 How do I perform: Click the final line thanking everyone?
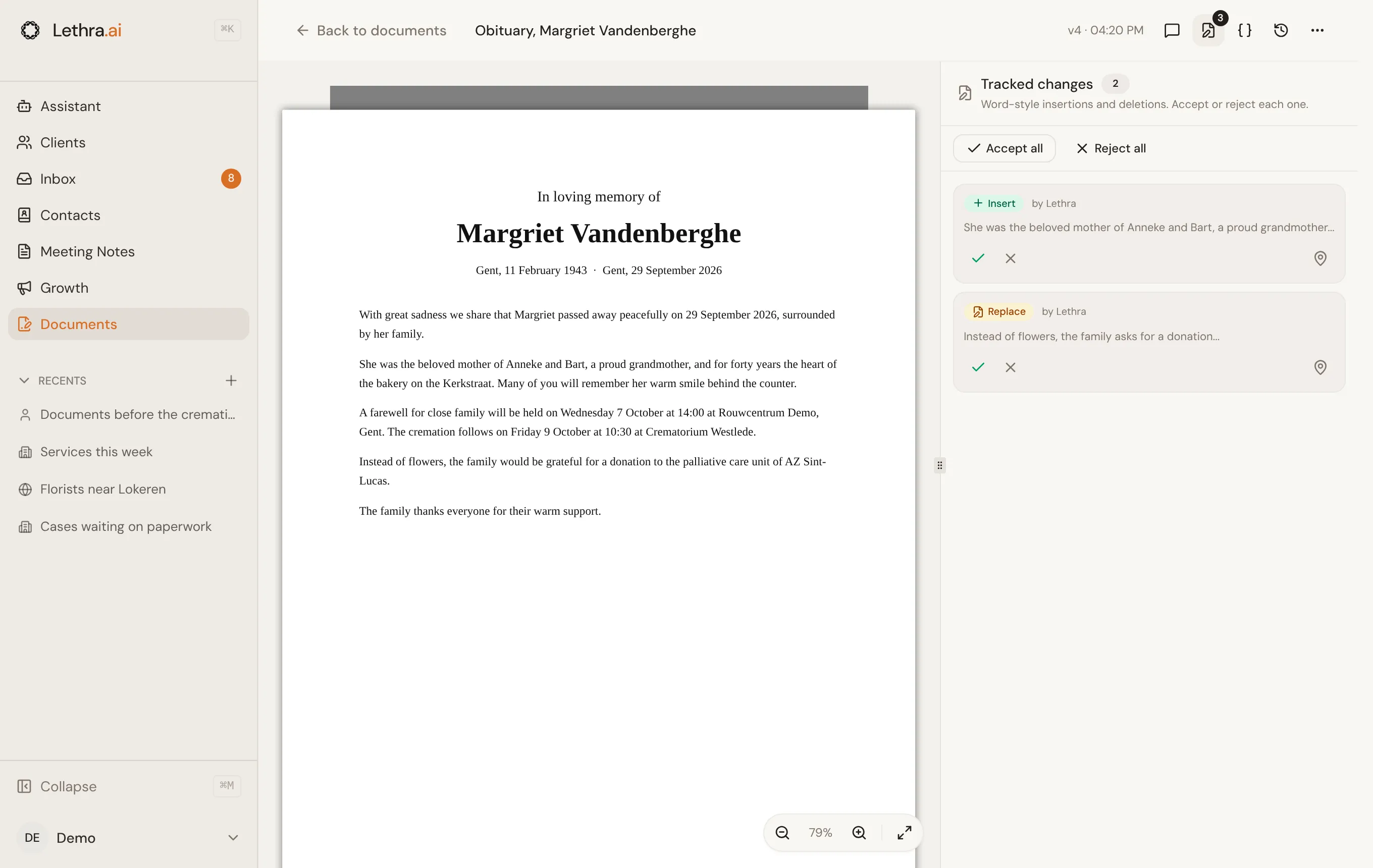[480, 511]
